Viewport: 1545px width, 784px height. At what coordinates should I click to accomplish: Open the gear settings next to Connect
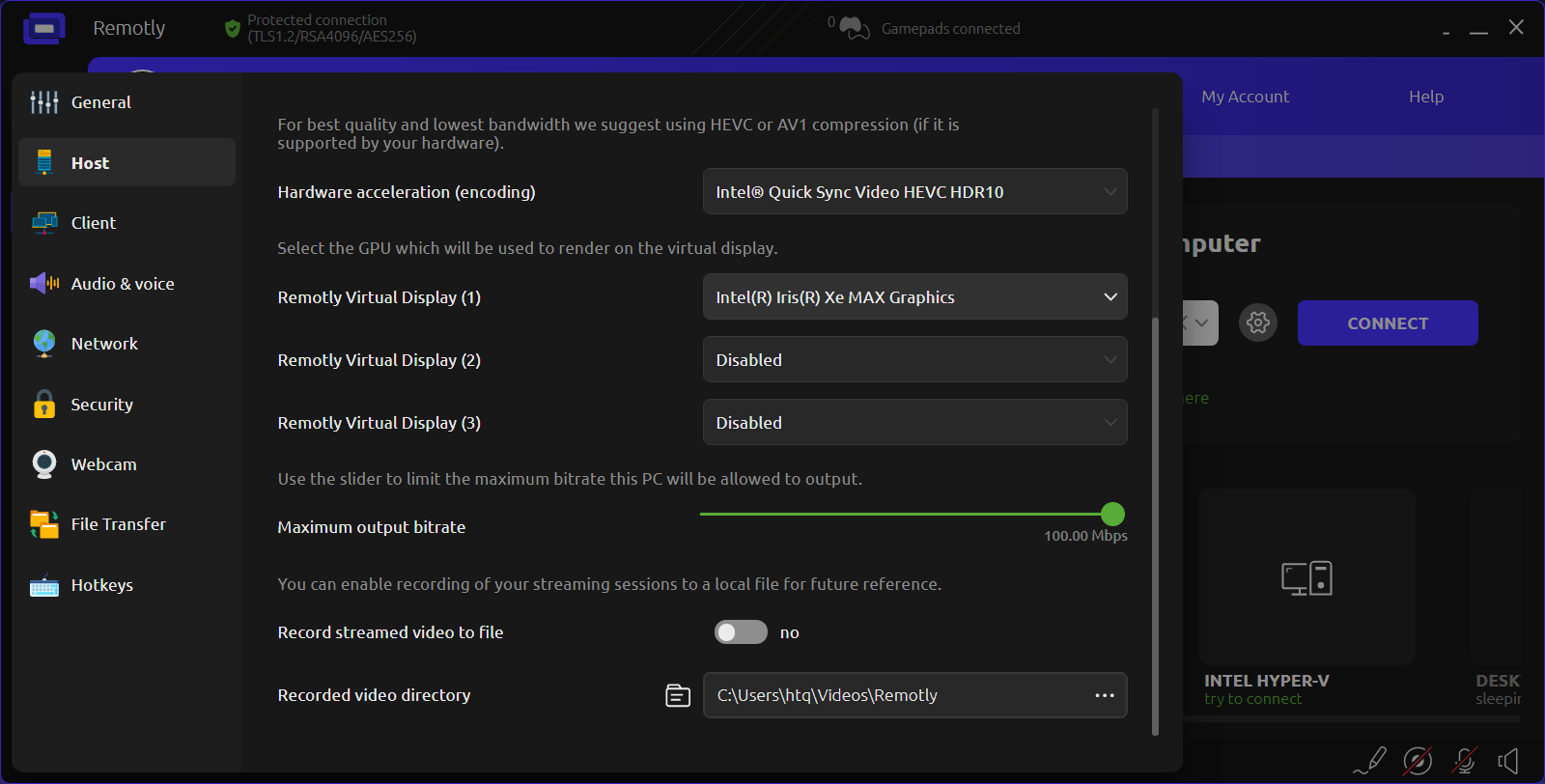pyautogui.click(x=1258, y=322)
